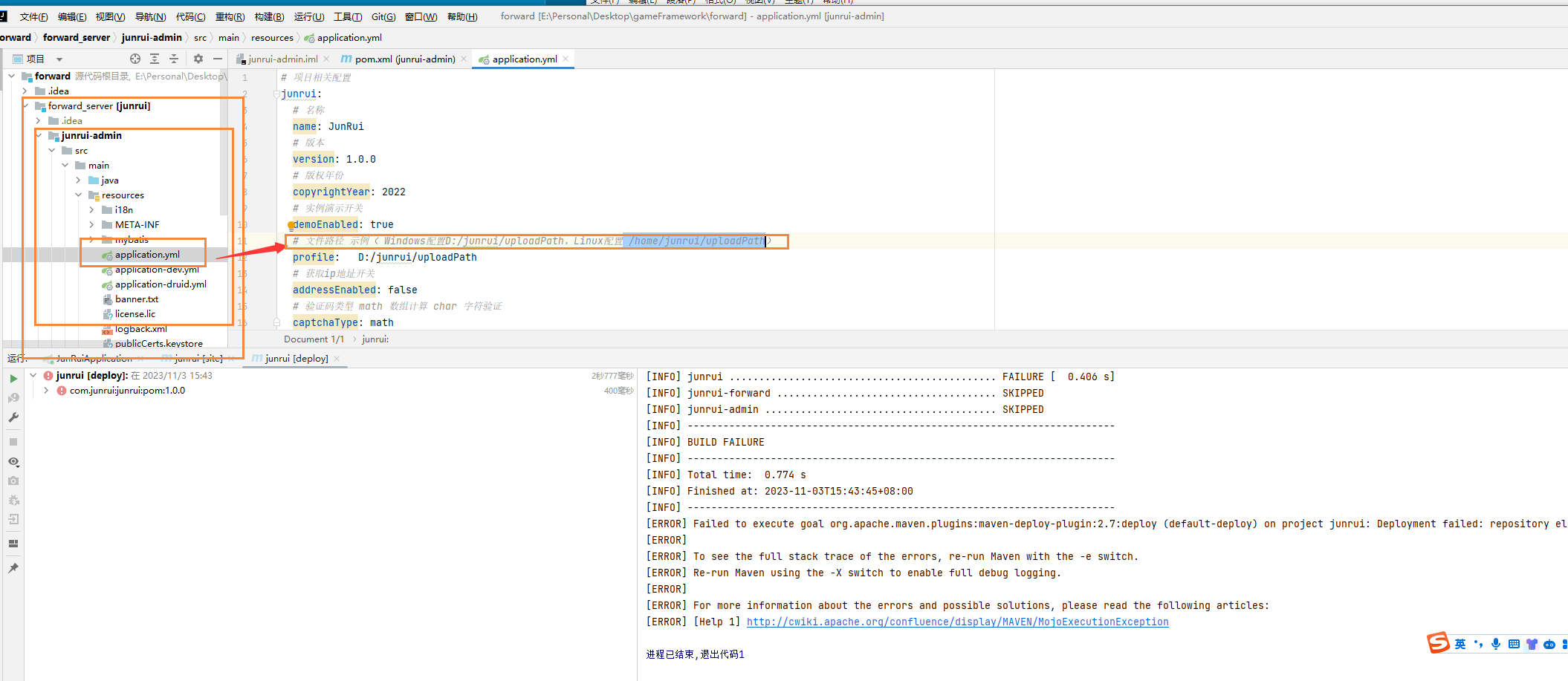Image resolution: width=1568 pixels, height=681 pixels.
Task: Click Sogou microphone voice input icon
Action: [x=1496, y=644]
